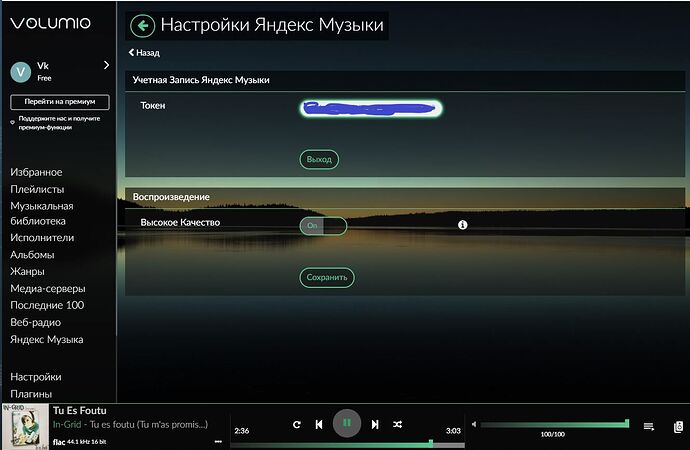The image size is (690, 450).
Task: Open the multiroom devices icon
Action: click(x=678, y=426)
